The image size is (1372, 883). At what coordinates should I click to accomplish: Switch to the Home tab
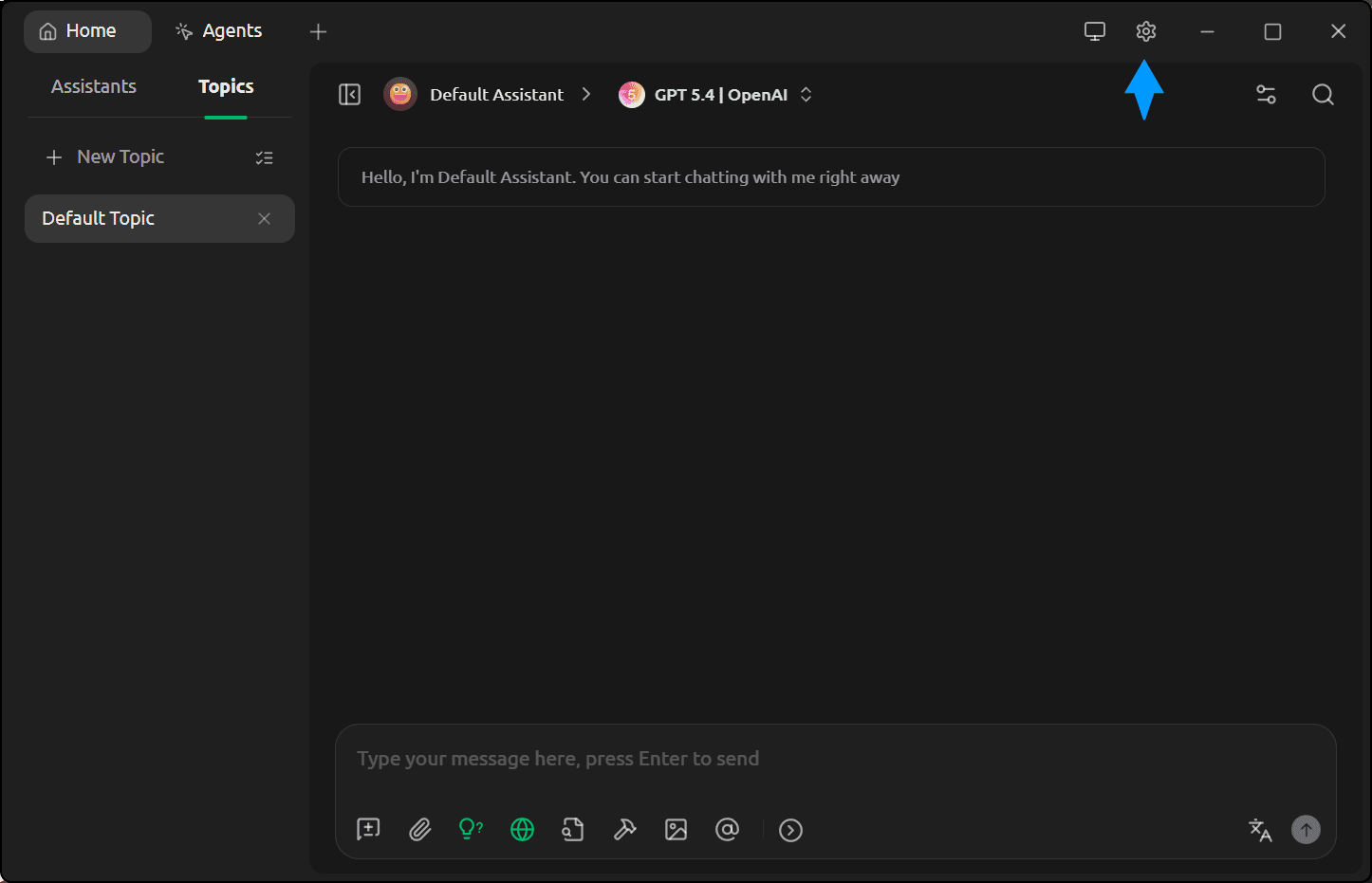tap(87, 31)
